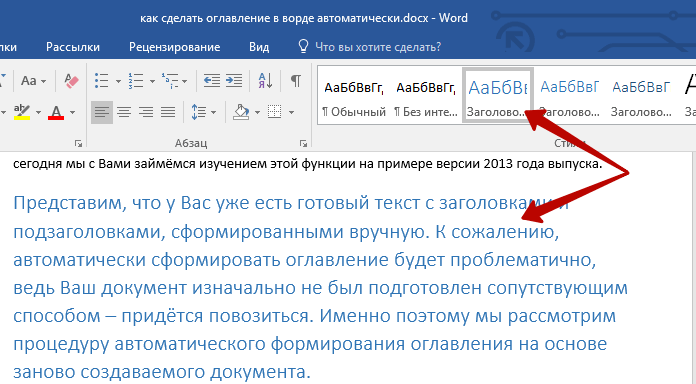The width and height of the screenshot is (696, 384).
Task: Click the document title in the title bar
Action: 304,18
